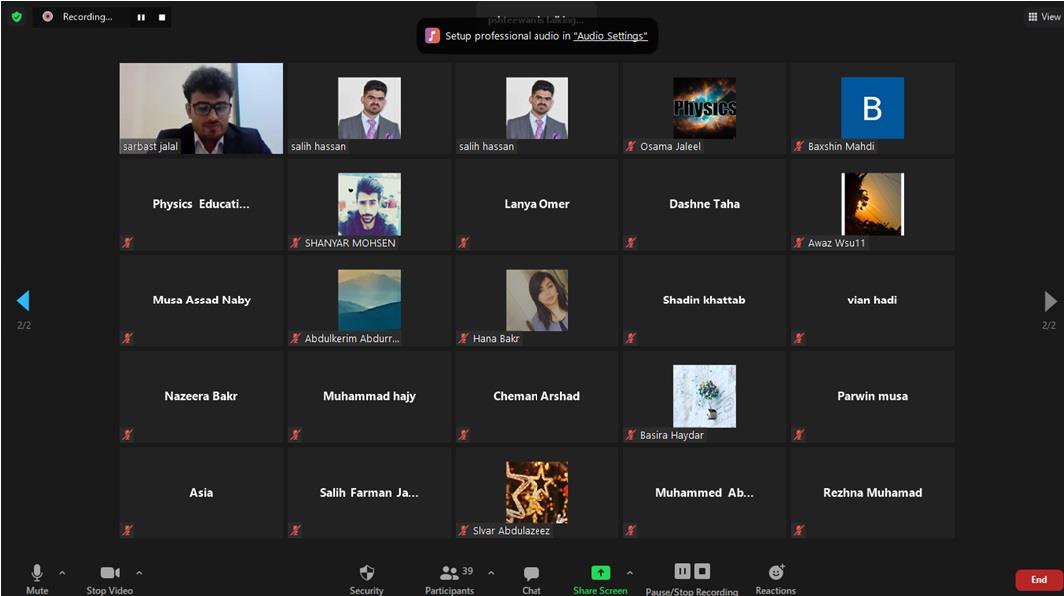Expand audio options arrow next to Mute
The image size is (1064, 596).
(62, 573)
